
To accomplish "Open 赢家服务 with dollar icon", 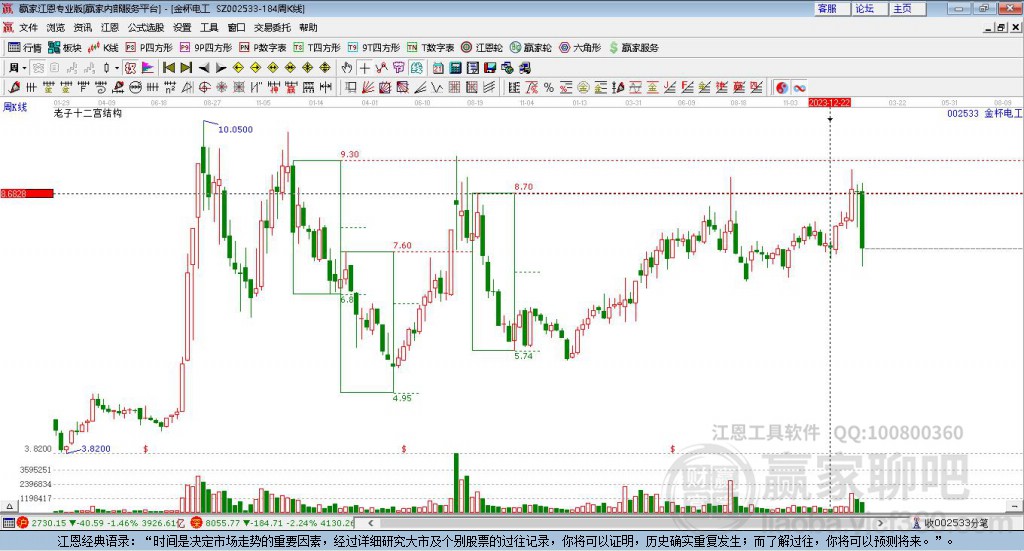I will click(x=633, y=48).
